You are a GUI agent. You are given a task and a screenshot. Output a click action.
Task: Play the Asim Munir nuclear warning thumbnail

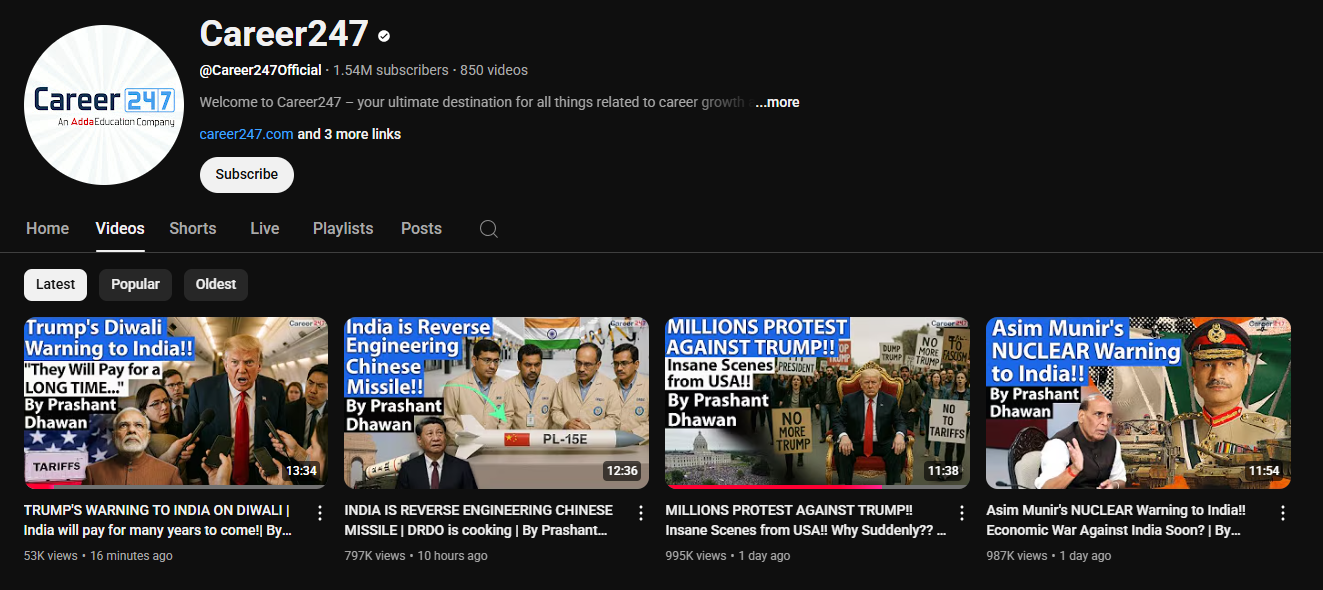click(1138, 402)
